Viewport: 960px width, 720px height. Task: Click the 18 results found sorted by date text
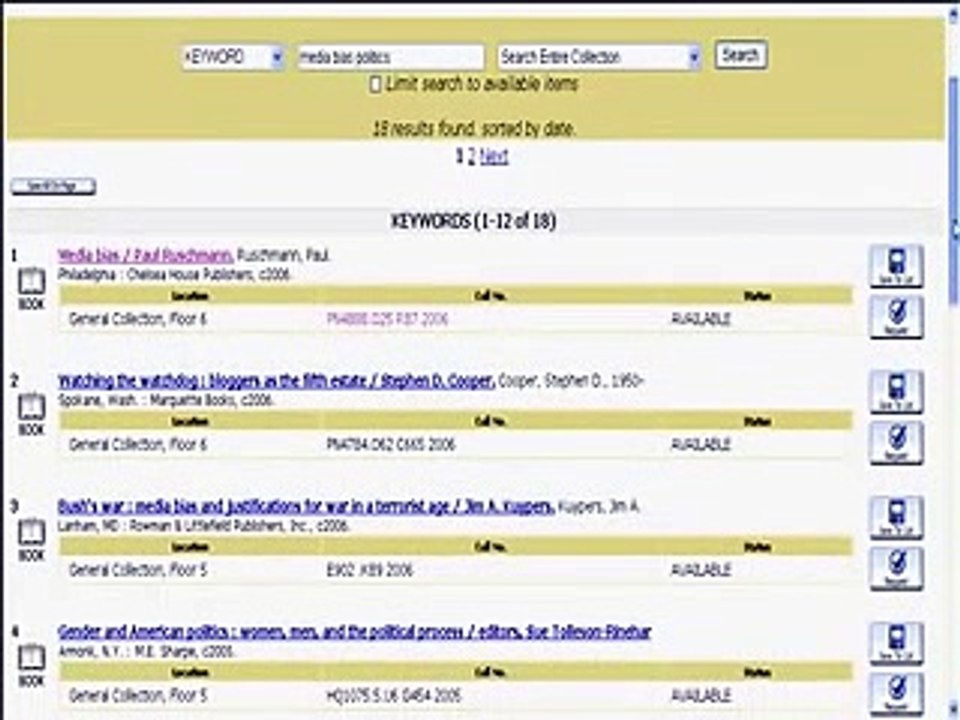474,129
